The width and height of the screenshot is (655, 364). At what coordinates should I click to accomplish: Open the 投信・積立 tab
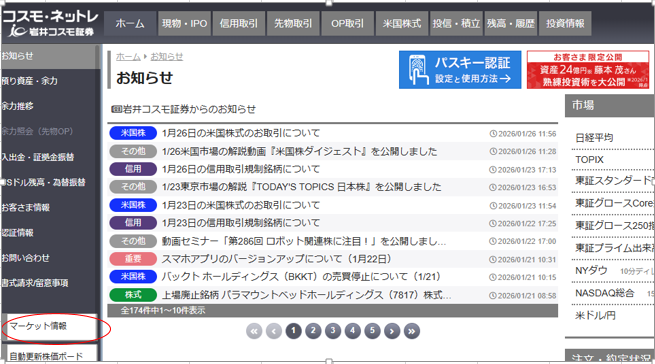[456, 23]
